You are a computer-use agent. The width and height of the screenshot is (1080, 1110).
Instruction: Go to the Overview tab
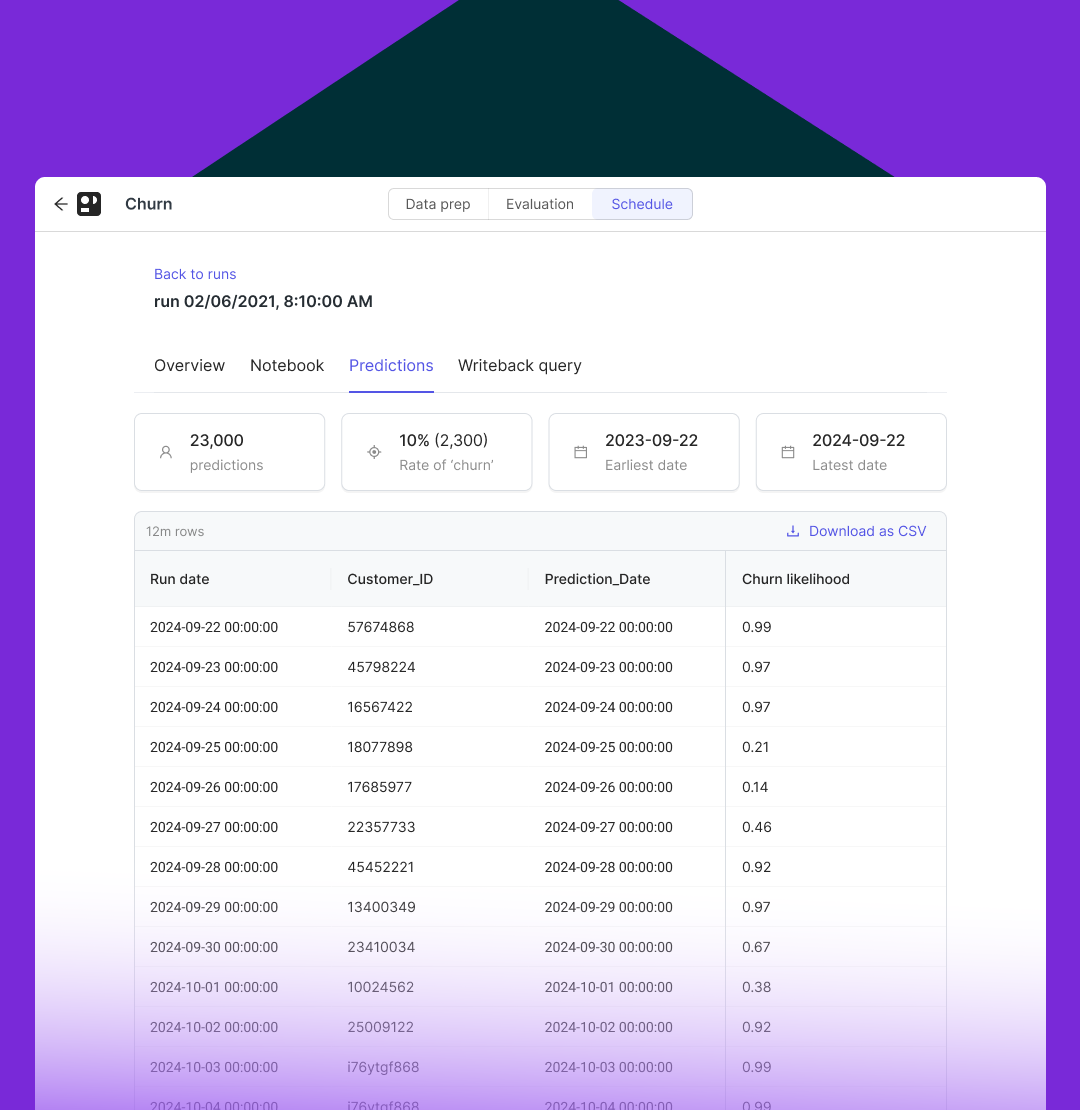click(189, 365)
